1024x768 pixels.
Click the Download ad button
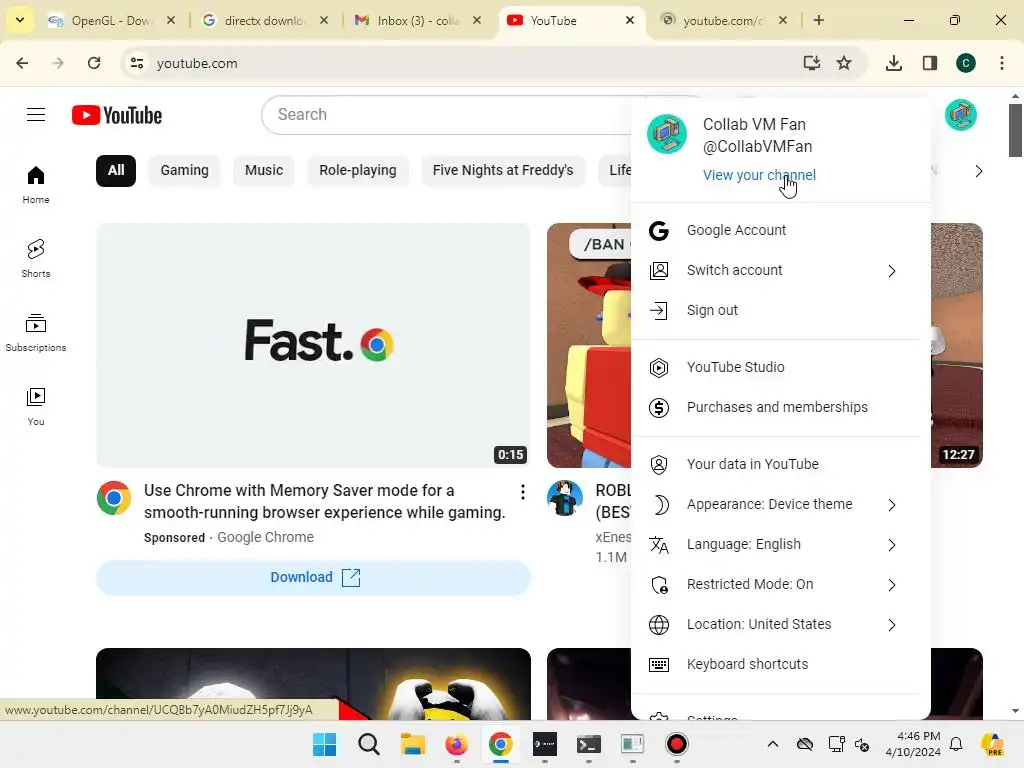click(x=313, y=577)
